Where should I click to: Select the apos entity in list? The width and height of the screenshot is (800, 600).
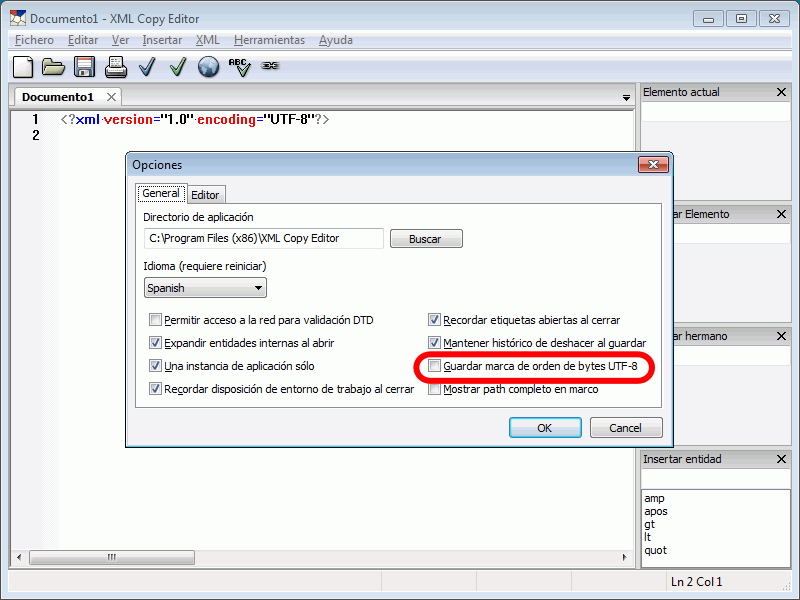656,511
